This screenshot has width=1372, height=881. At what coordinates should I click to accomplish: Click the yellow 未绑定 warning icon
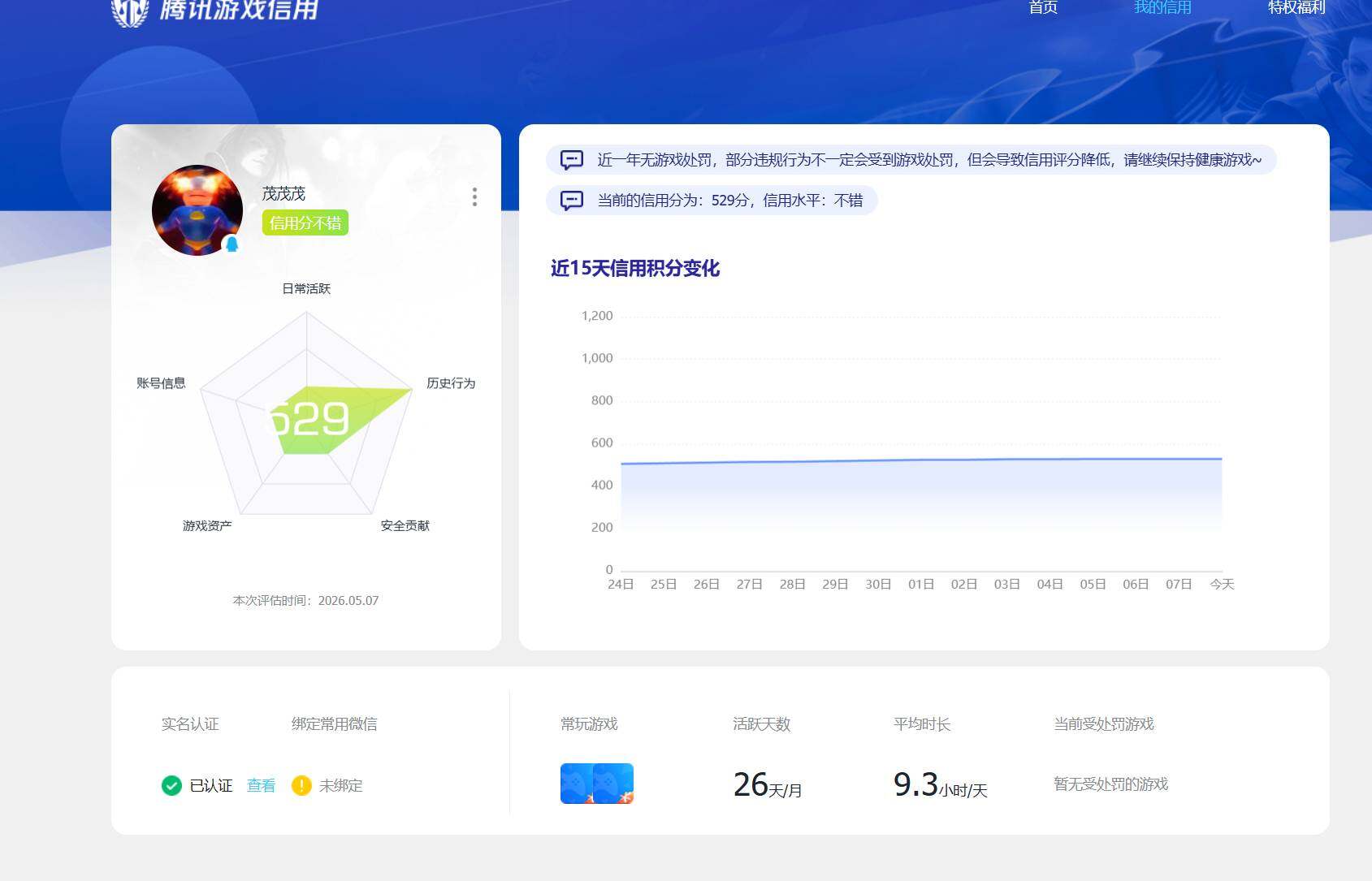click(x=301, y=785)
